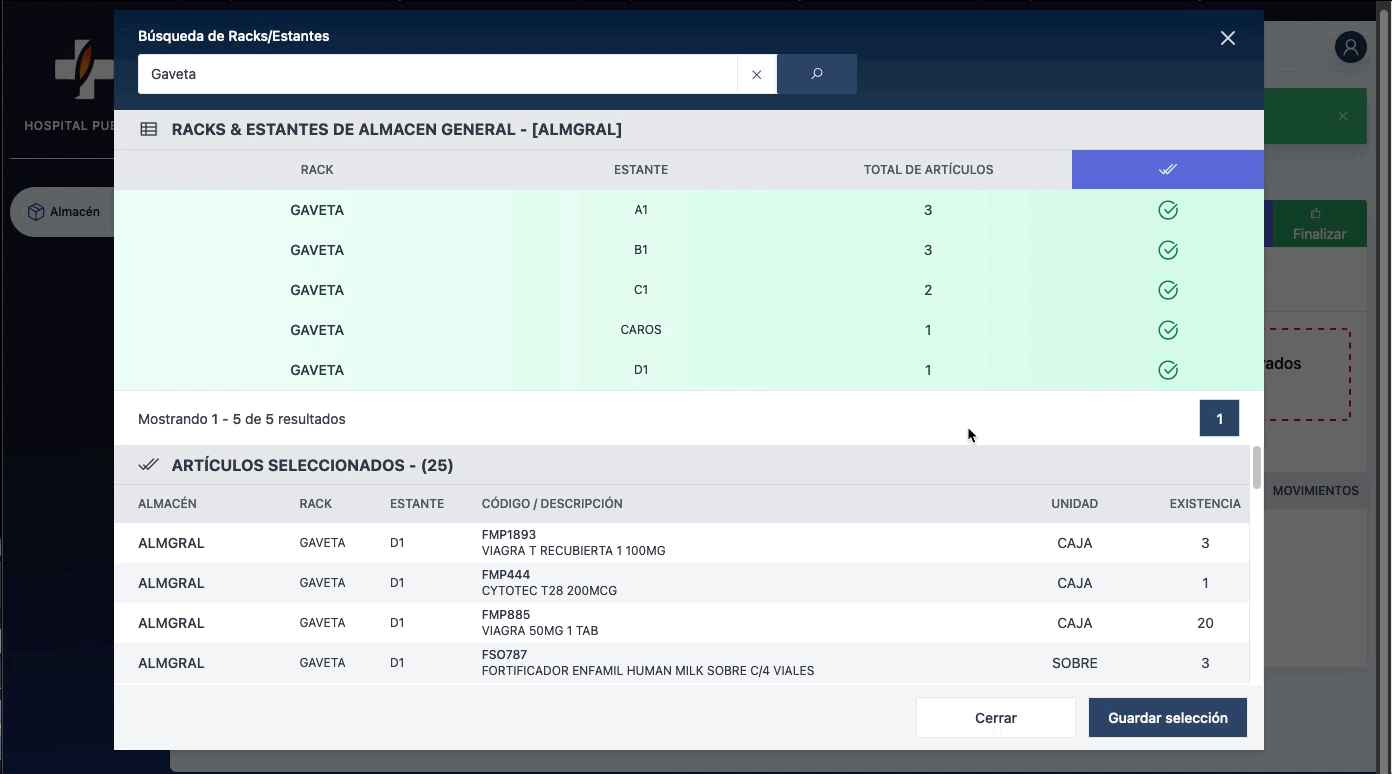Open the user profile avatar icon

pos(1350,47)
